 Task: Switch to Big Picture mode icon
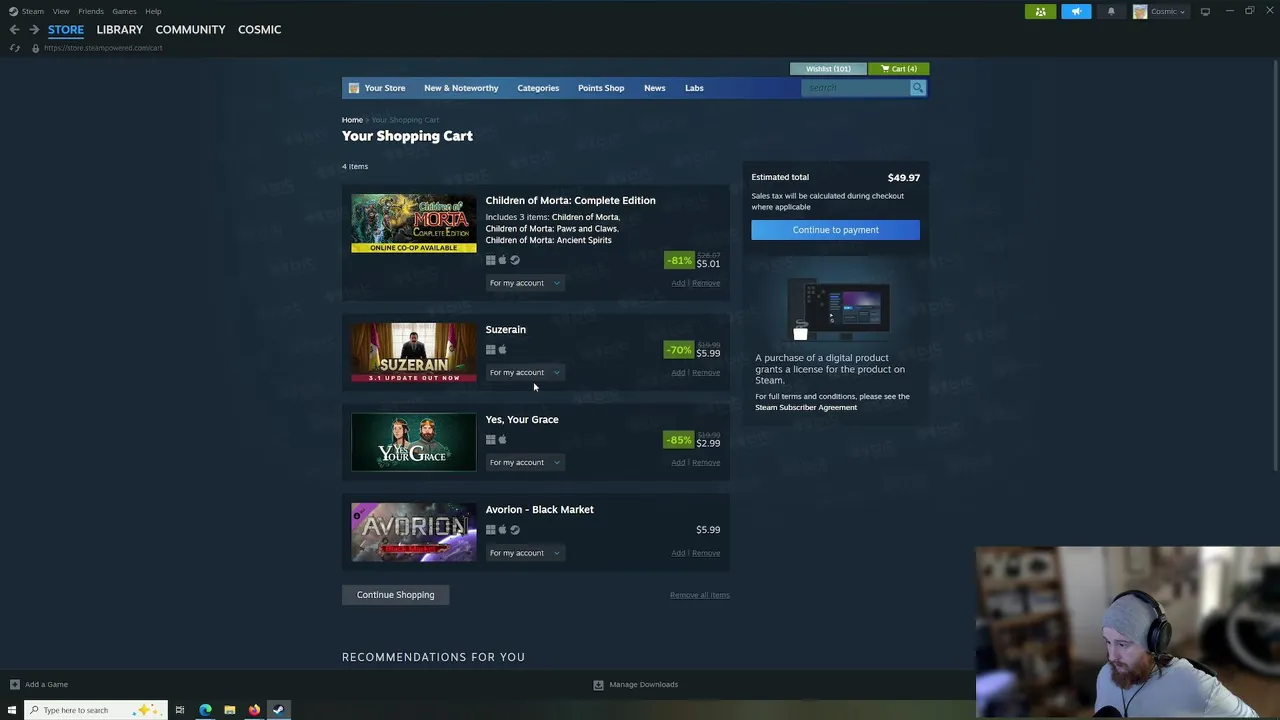point(1205,12)
